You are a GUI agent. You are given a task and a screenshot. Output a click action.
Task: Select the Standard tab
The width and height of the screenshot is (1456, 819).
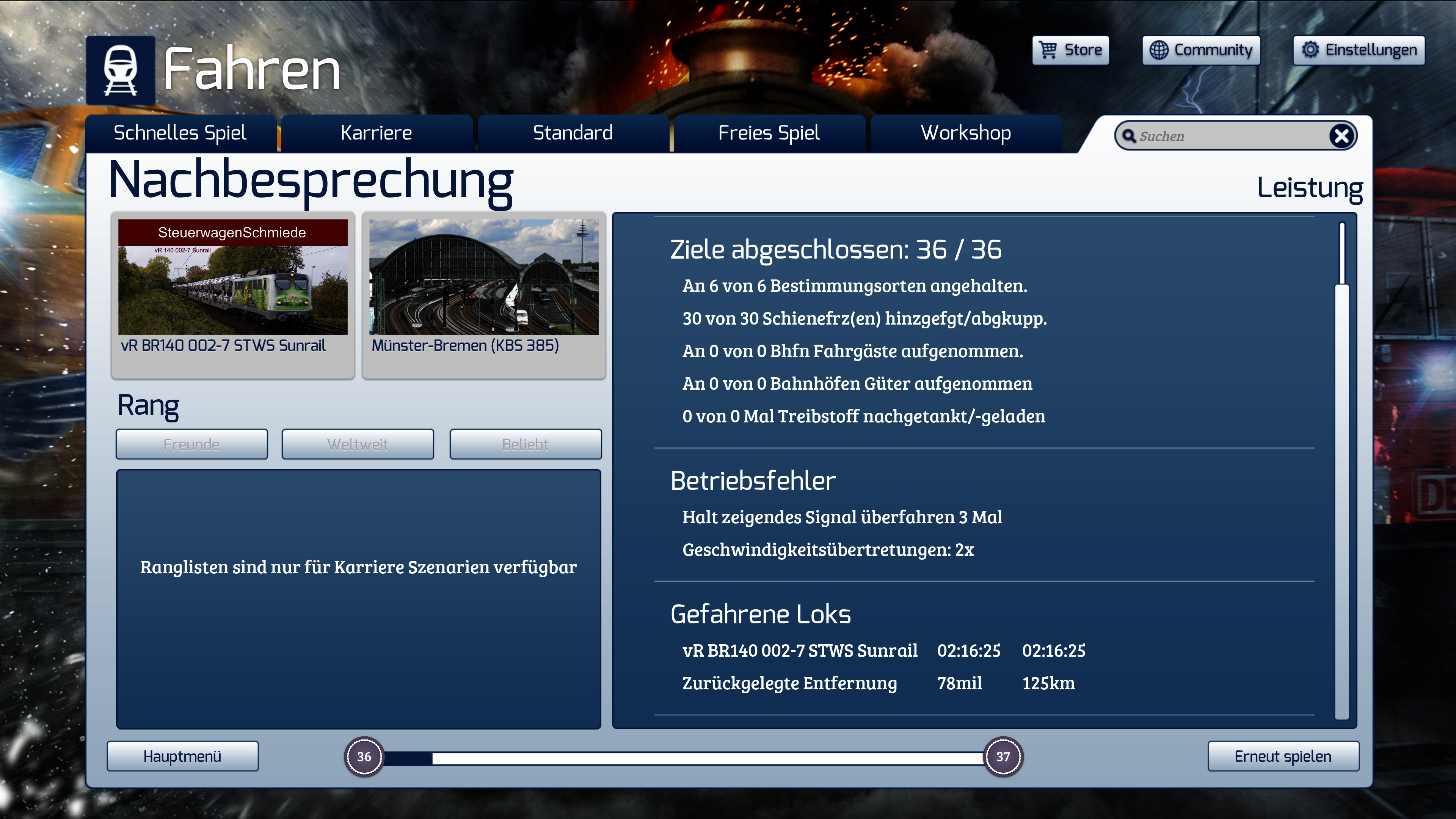pos(573,133)
